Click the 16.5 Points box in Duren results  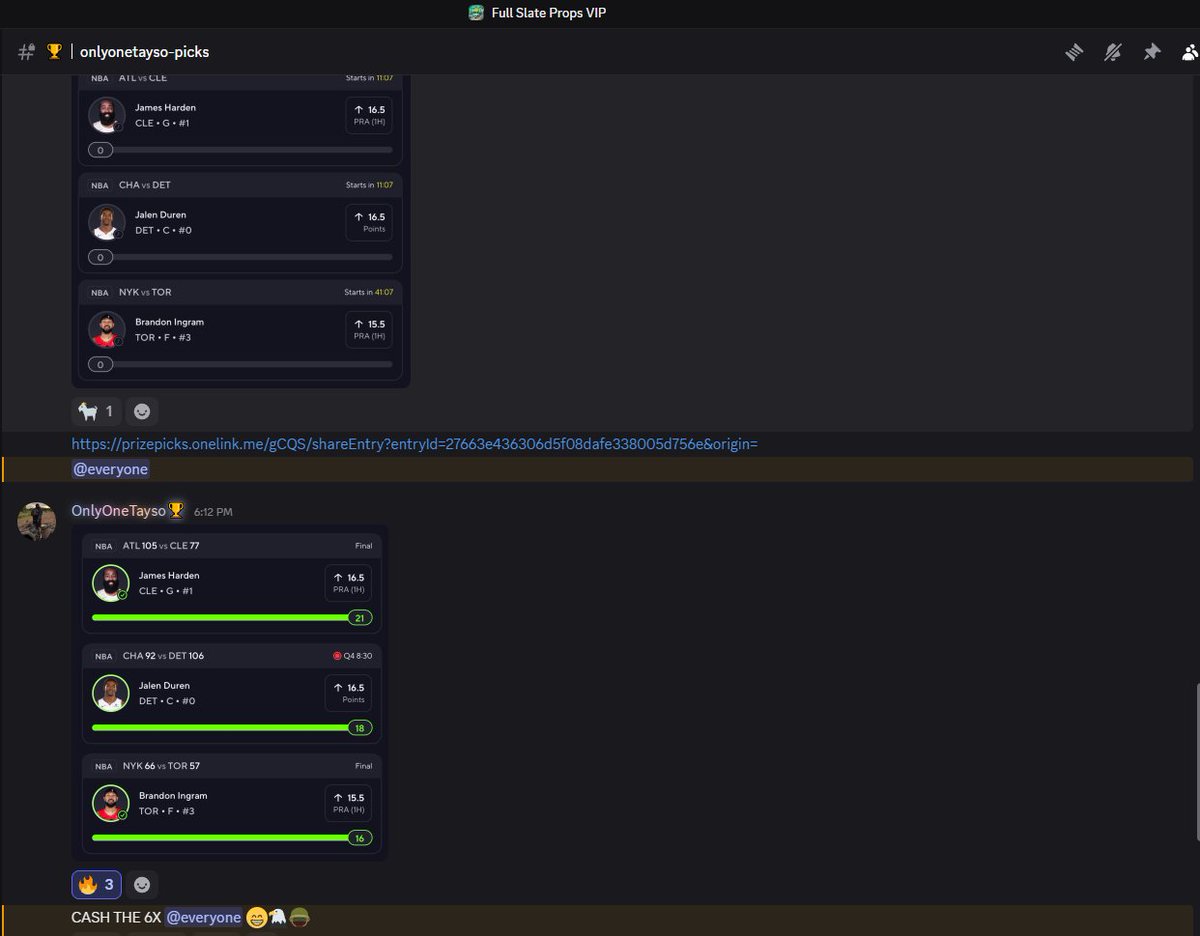[x=349, y=693]
